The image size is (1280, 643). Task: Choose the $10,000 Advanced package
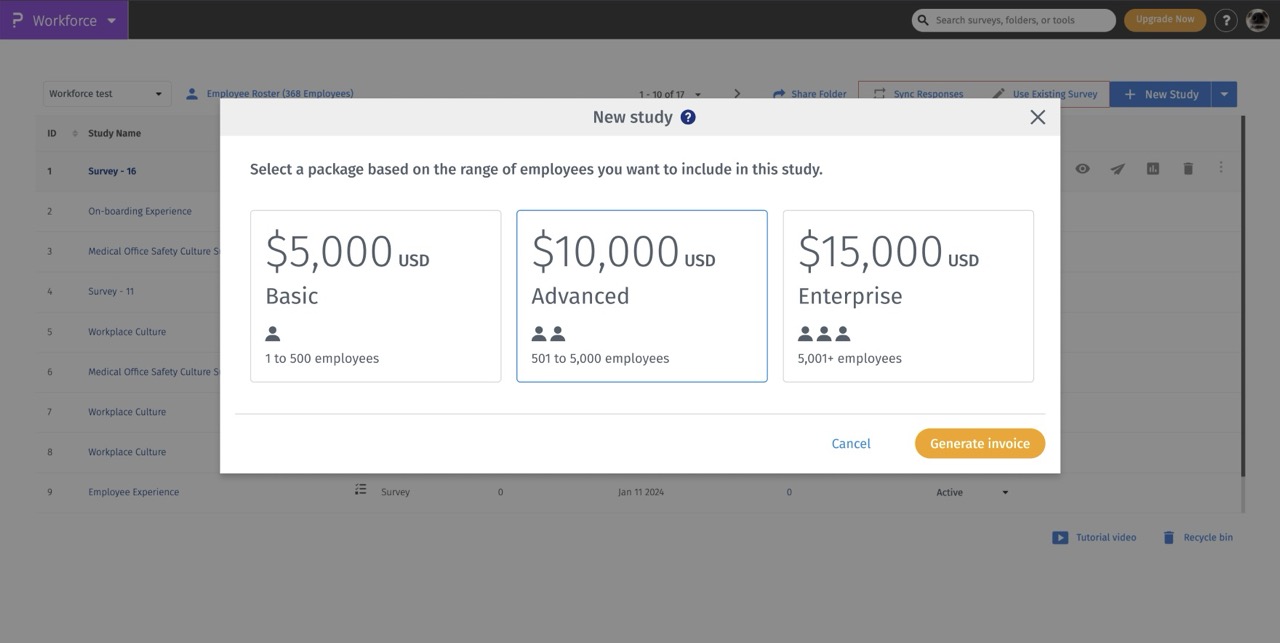click(641, 296)
